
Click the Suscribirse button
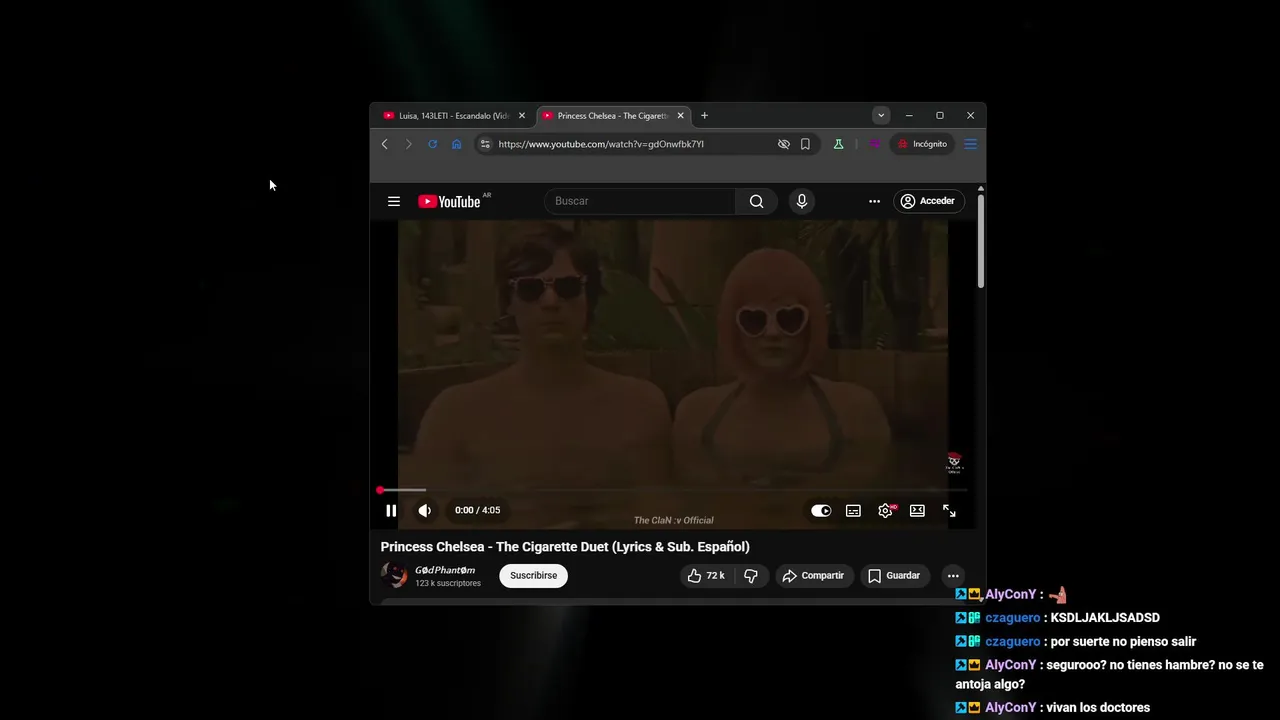point(534,575)
